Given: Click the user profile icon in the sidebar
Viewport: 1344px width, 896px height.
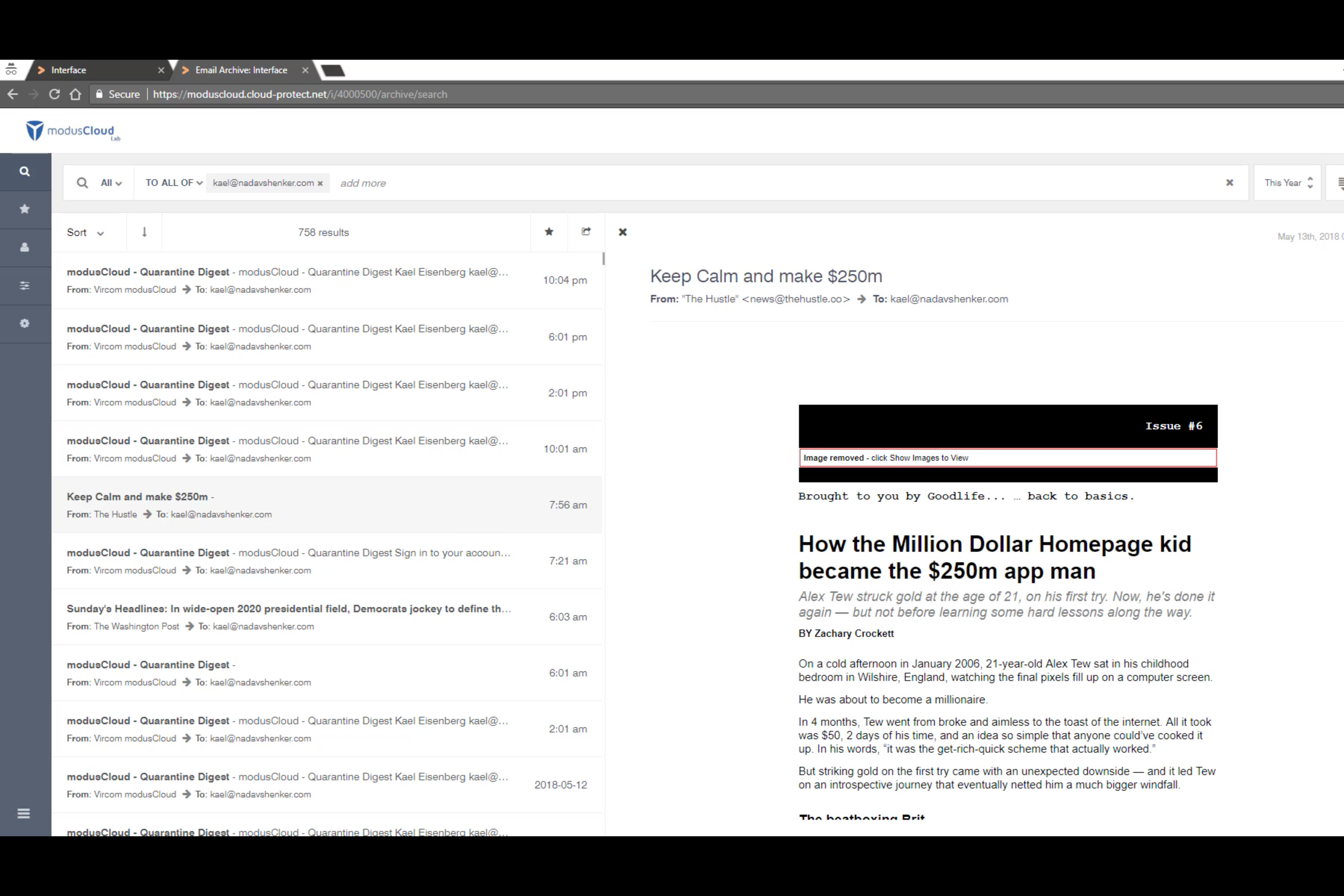Looking at the screenshot, I should click(24, 247).
